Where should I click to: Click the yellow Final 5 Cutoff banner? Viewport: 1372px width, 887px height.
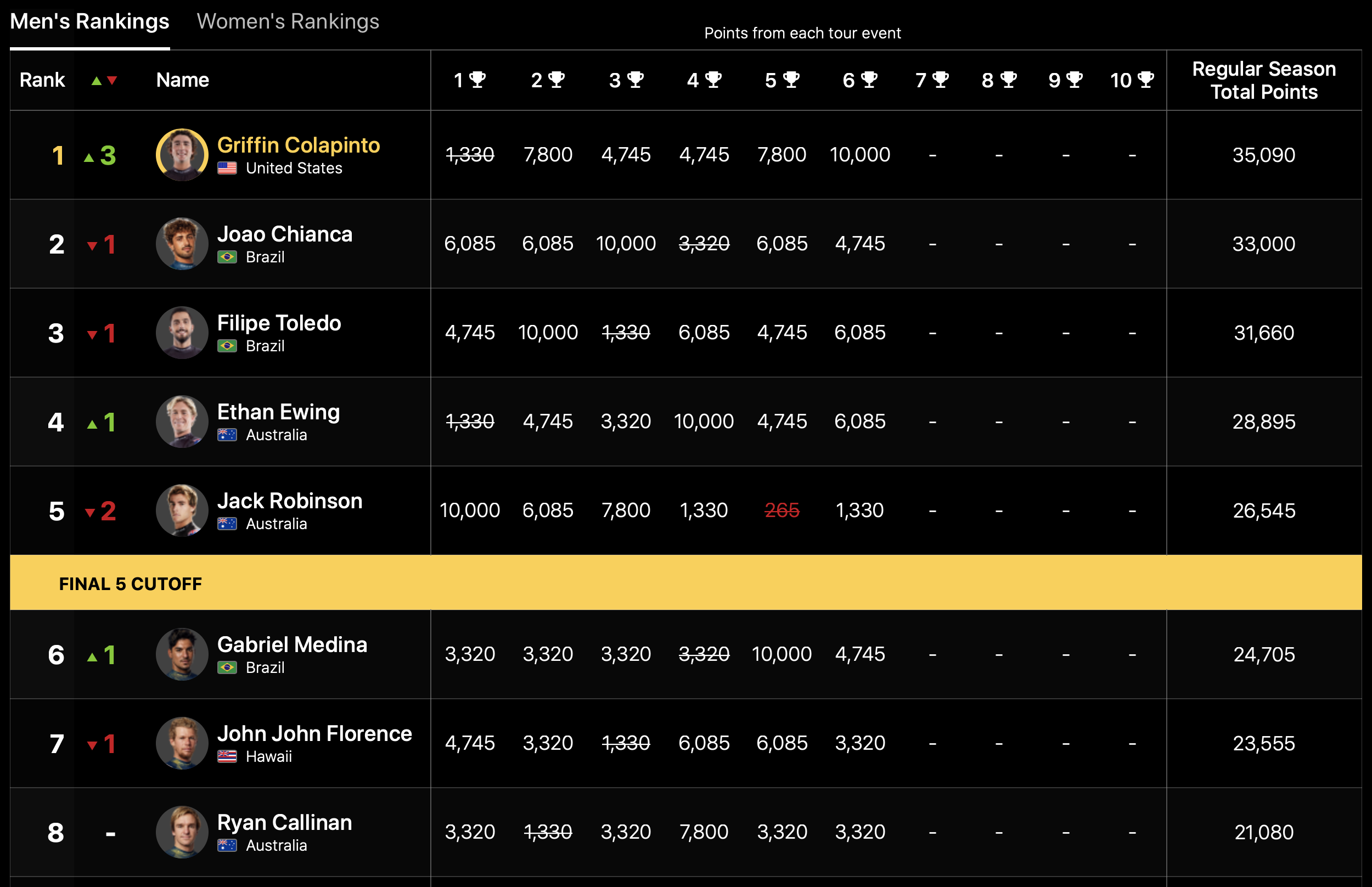pos(685,583)
